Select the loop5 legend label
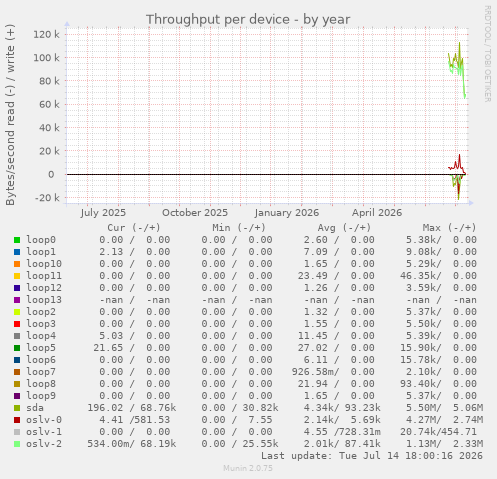This screenshot has height=479, width=497. click(x=41, y=348)
